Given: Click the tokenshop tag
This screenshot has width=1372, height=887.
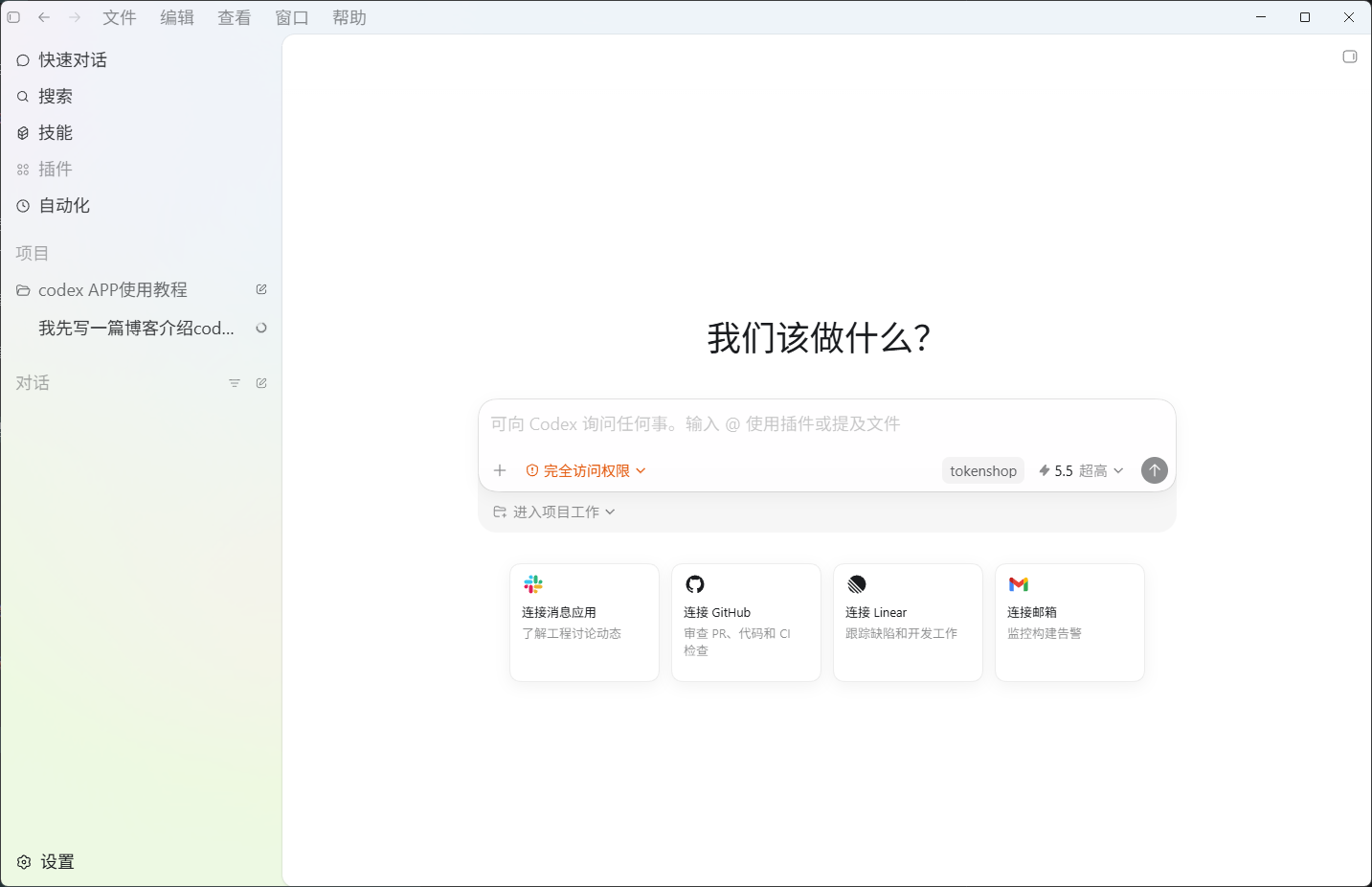Looking at the screenshot, I should (983, 470).
